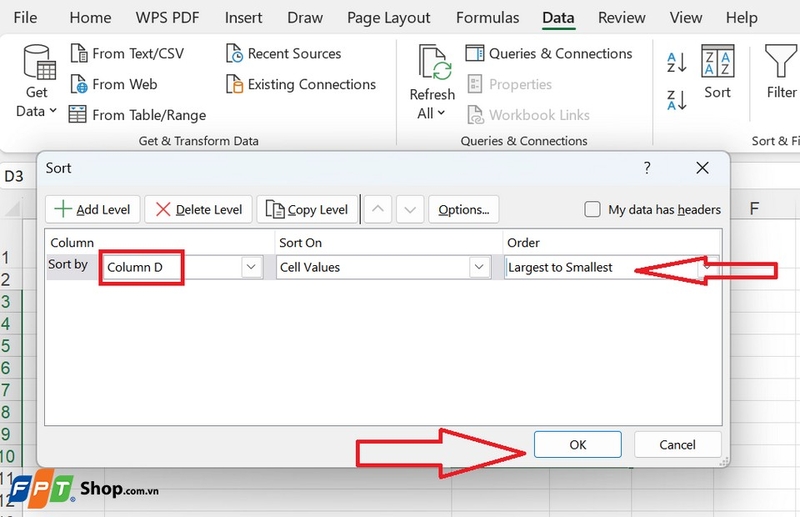Load data From Table/Range
Screen dimensions: 800x517
pyautogui.click(x=138, y=115)
